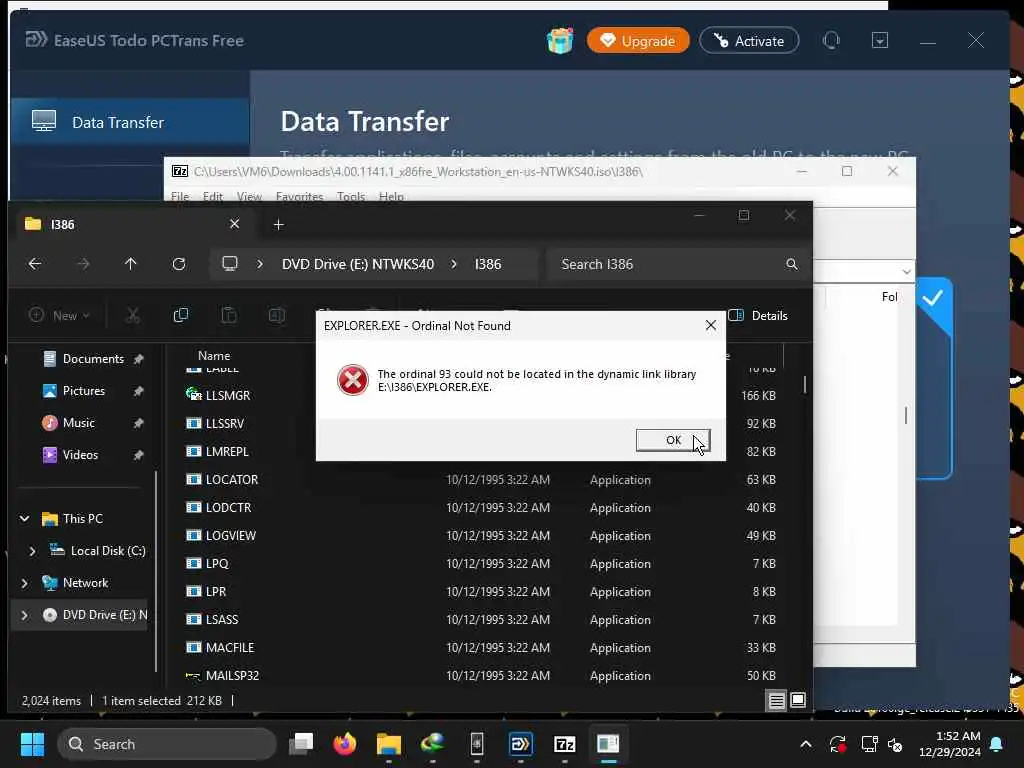The image size is (1024, 768).
Task: Click the Rename icon in Explorer toolbar
Action: pos(277,315)
